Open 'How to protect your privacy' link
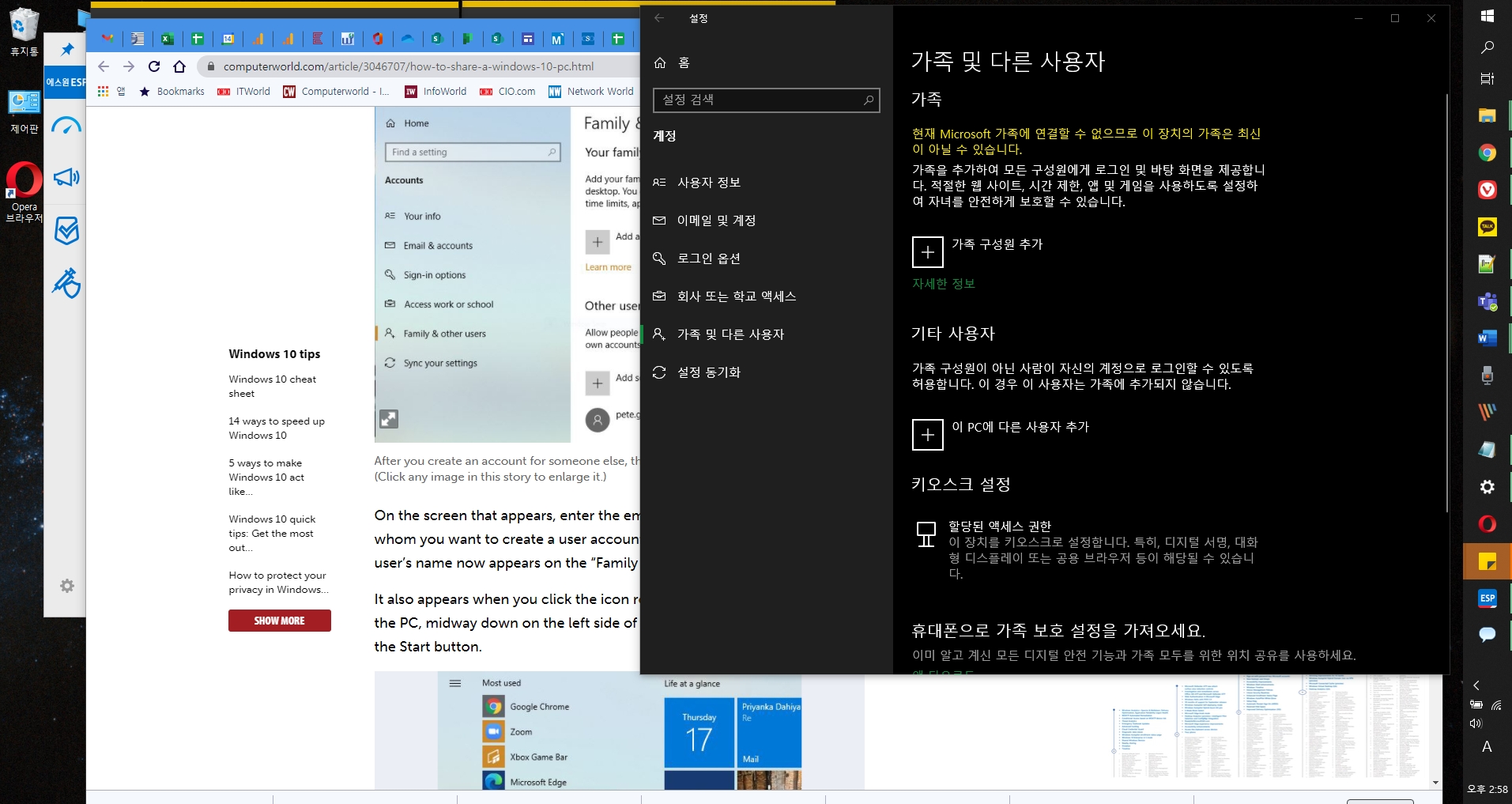Image resolution: width=1512 pixels, height=804 pixels. coord(278,582)
